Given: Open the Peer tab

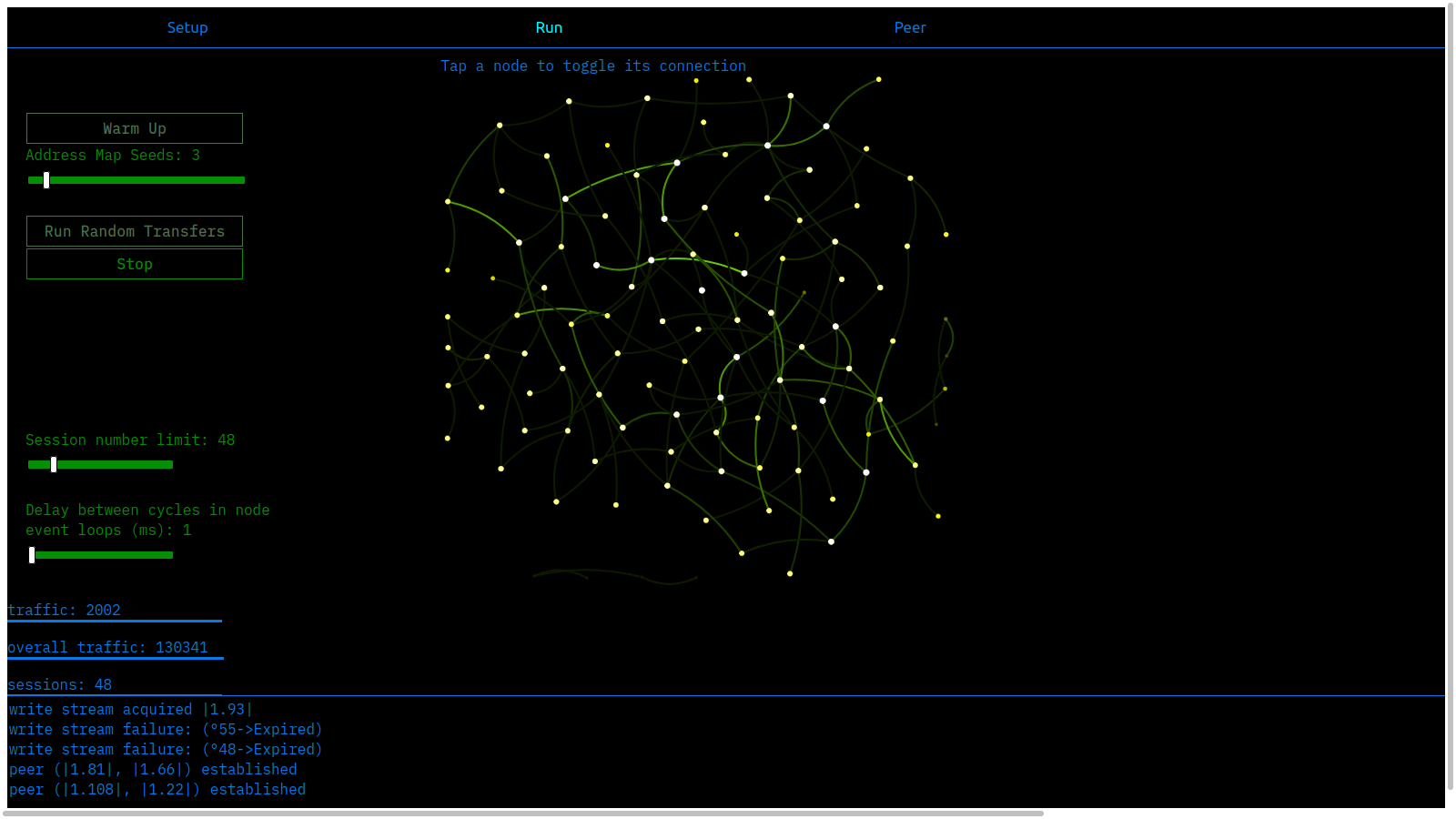Looking at the screenshot, I should pyautogui.click(x=910, y=27).
